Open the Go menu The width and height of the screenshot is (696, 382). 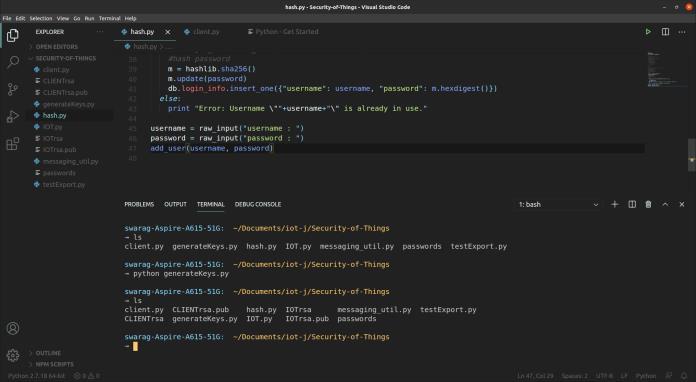77,18
